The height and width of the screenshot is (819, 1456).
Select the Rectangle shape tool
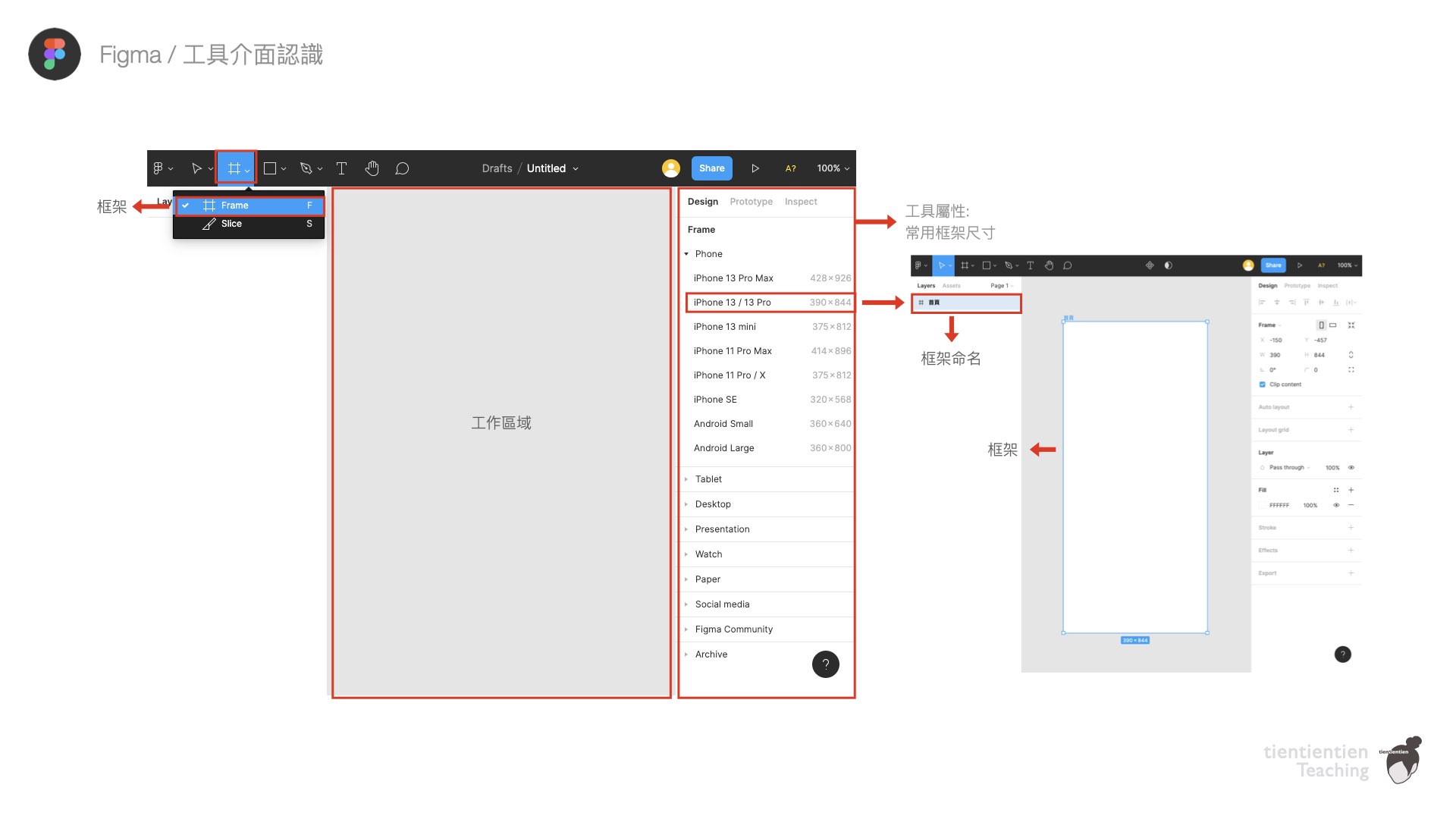[271, 168]
